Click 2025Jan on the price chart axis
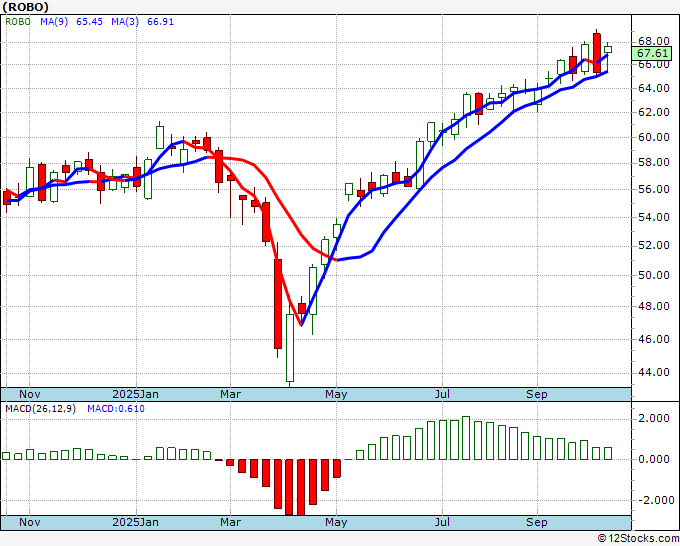The width and height of the screenshot is (680, 546). tap(135, 394)
